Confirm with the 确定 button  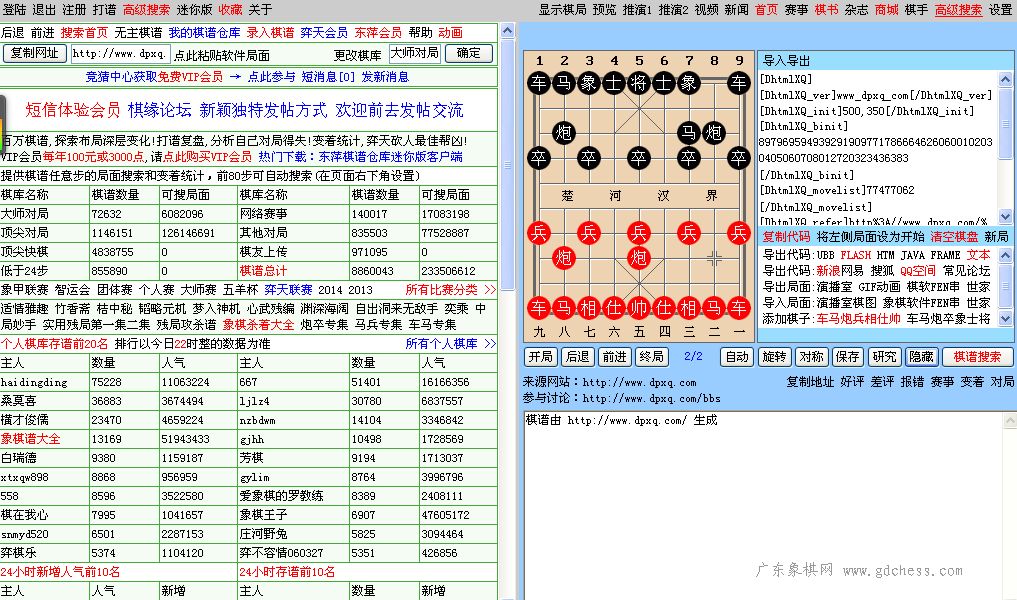click(468, 53)
